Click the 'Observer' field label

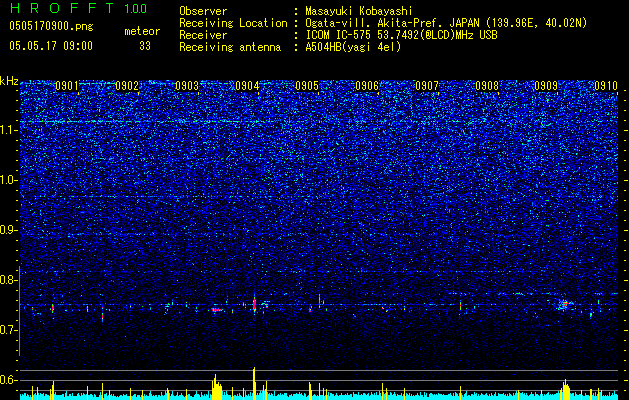[203, 11]
